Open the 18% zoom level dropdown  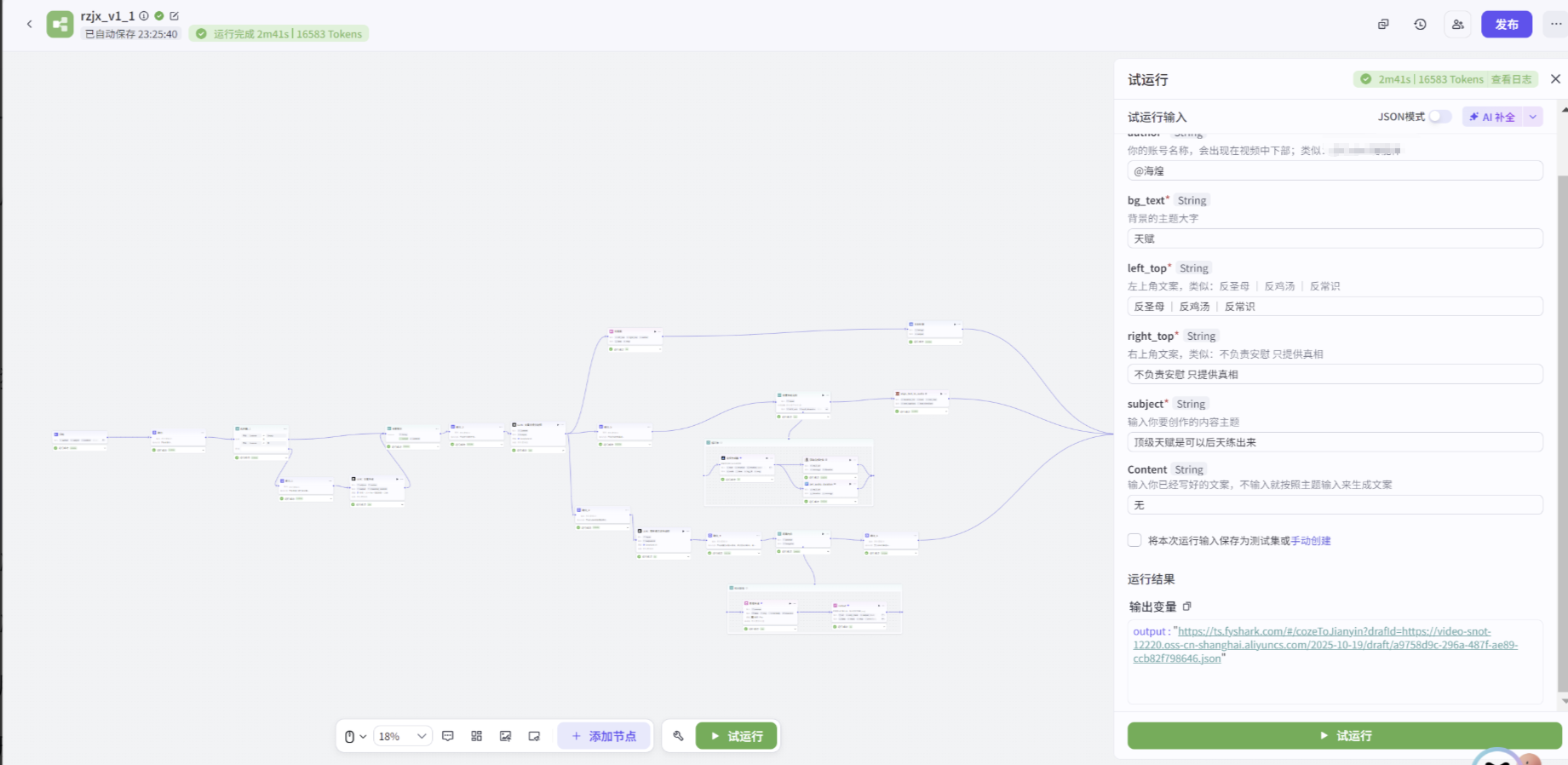click(402, 736)
